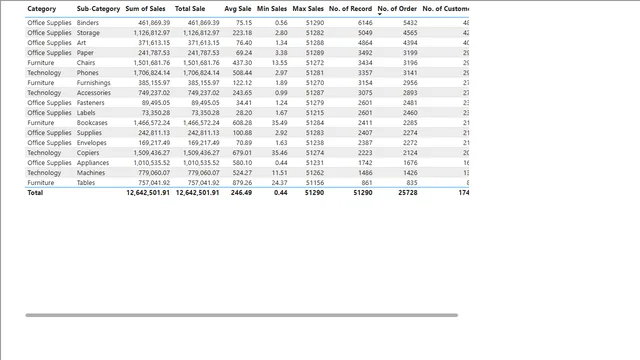Viewport: 640px width, 360px height.
Task: Click the No. of Record header
Action: tap(351, 9)
